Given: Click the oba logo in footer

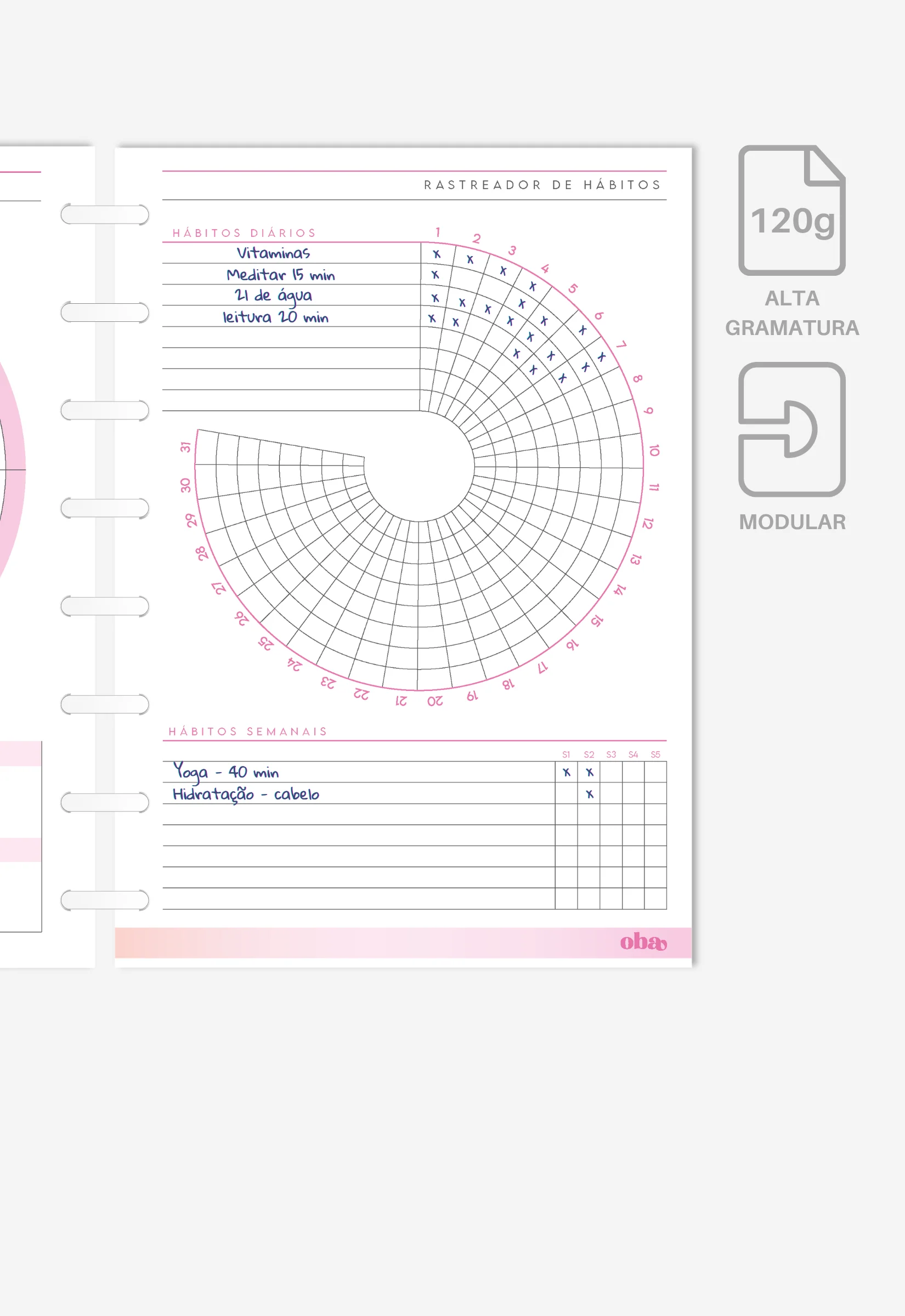Looking at the screenshot, I should [x=643, y=941].
